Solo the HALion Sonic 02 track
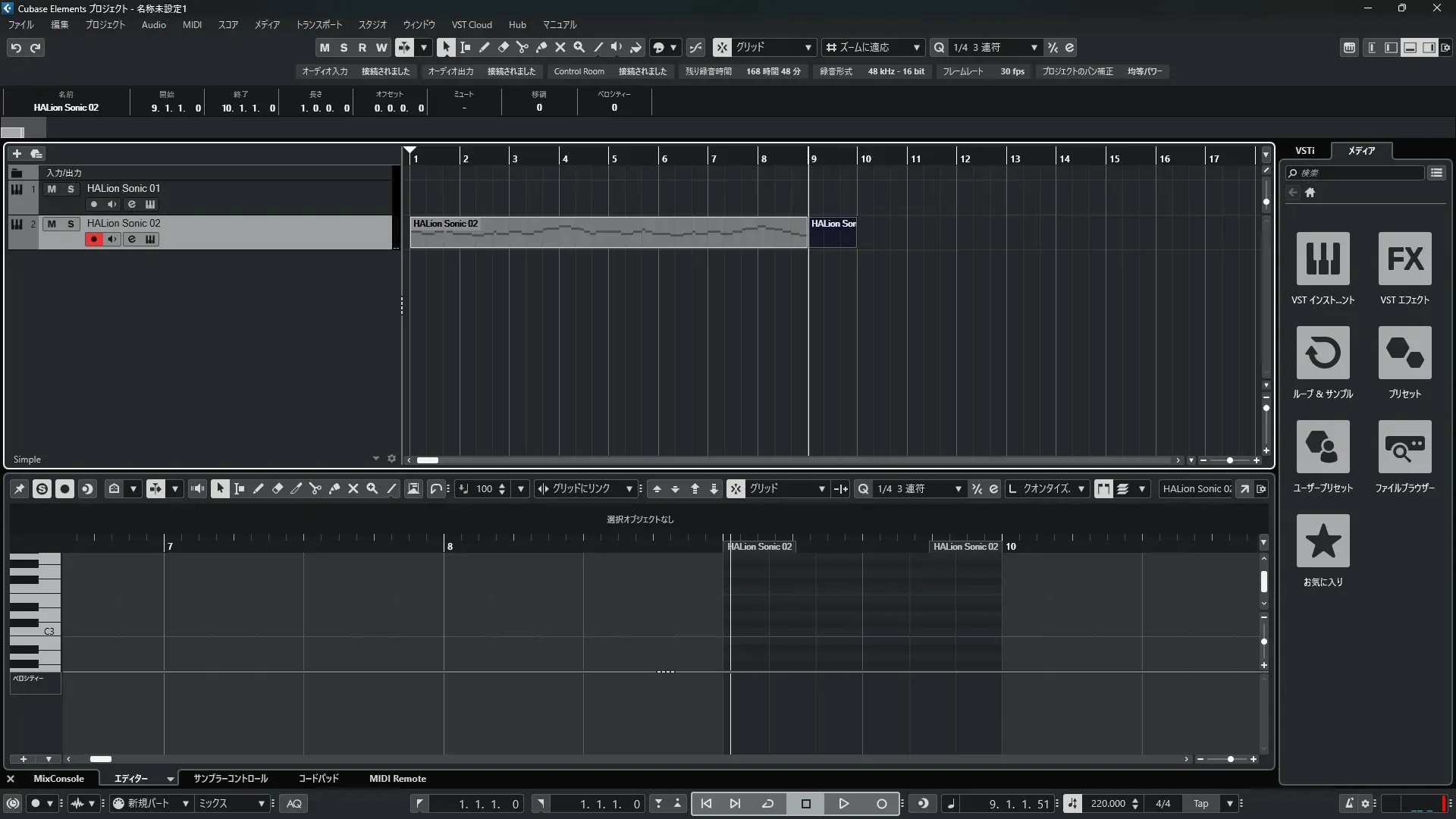The width and height of the screenshot is (1456, 819). pos(71,224)
